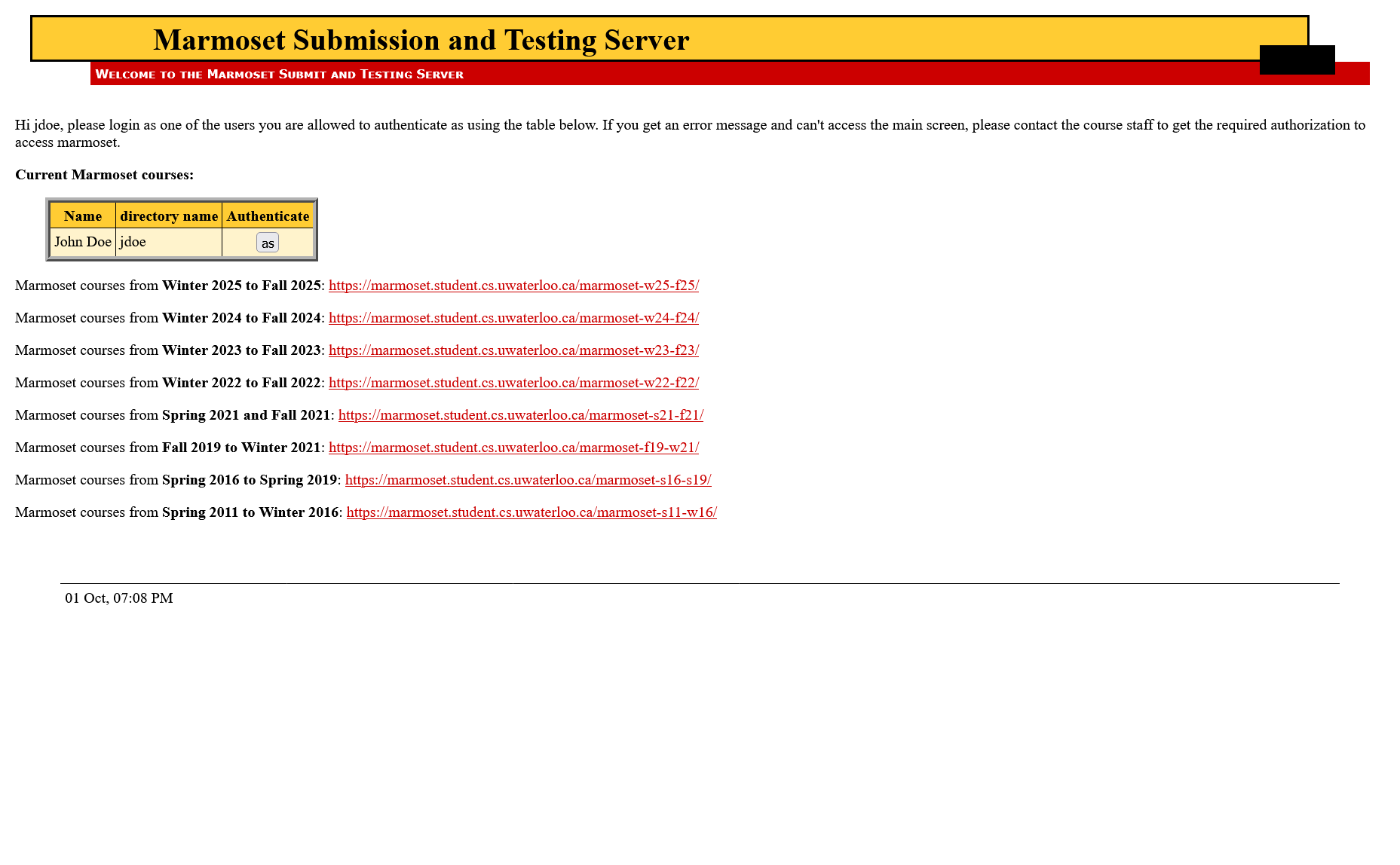This screenshot has height=865, width=1400.
Task: Follow the marmoset-w23-f23 courses link
Action: 513,350
